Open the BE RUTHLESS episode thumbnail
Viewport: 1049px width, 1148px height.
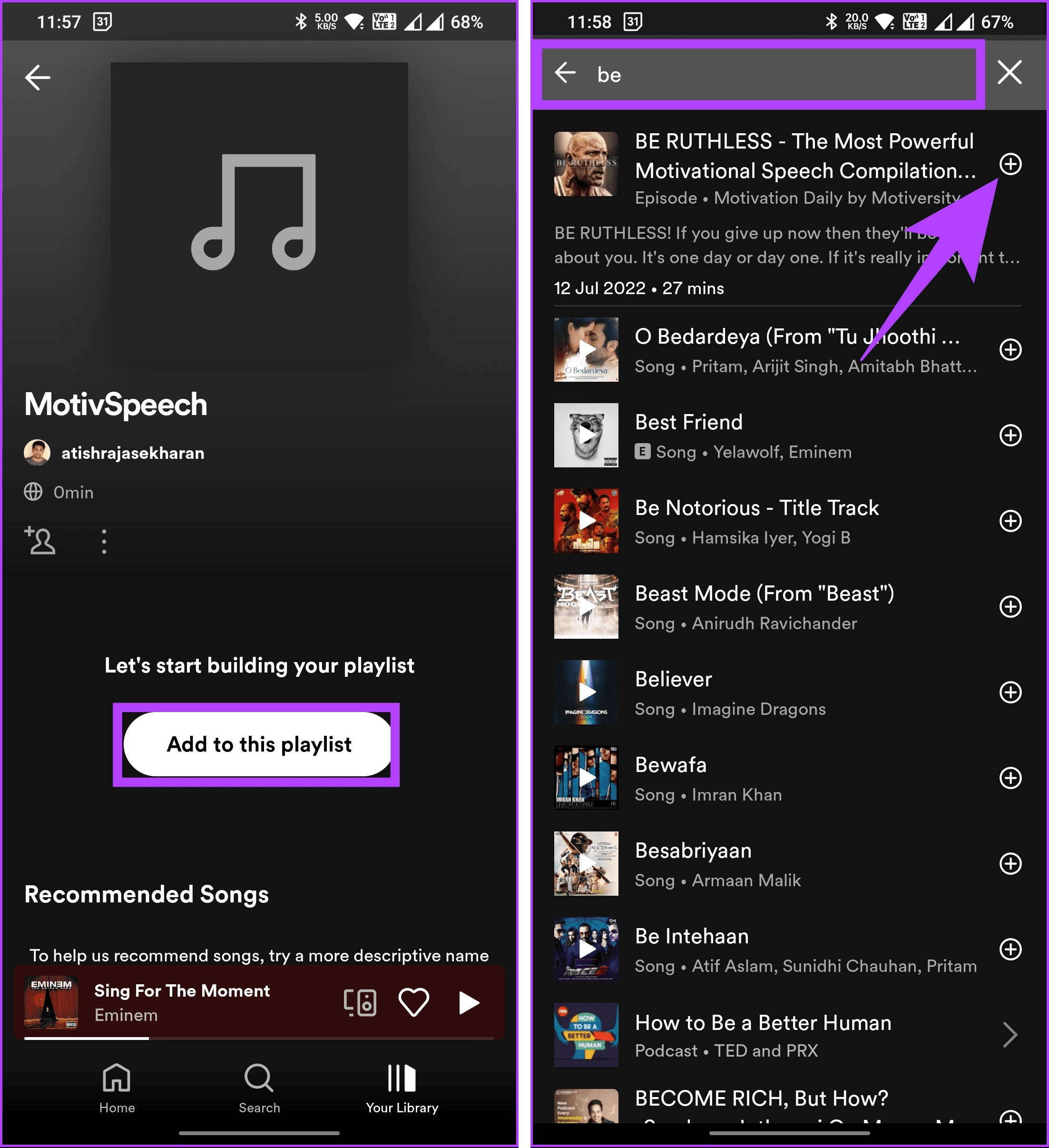[x=586, y=164]
